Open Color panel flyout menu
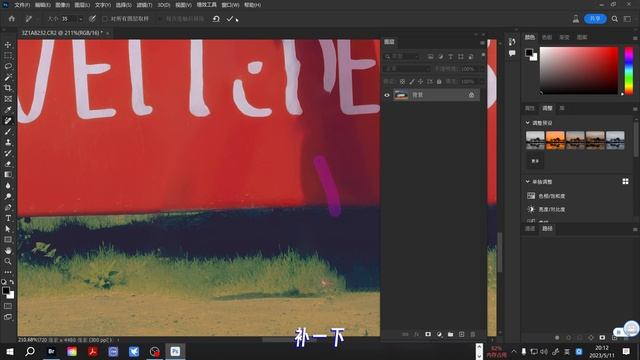640x360 pixels. (x=635, y=38)
